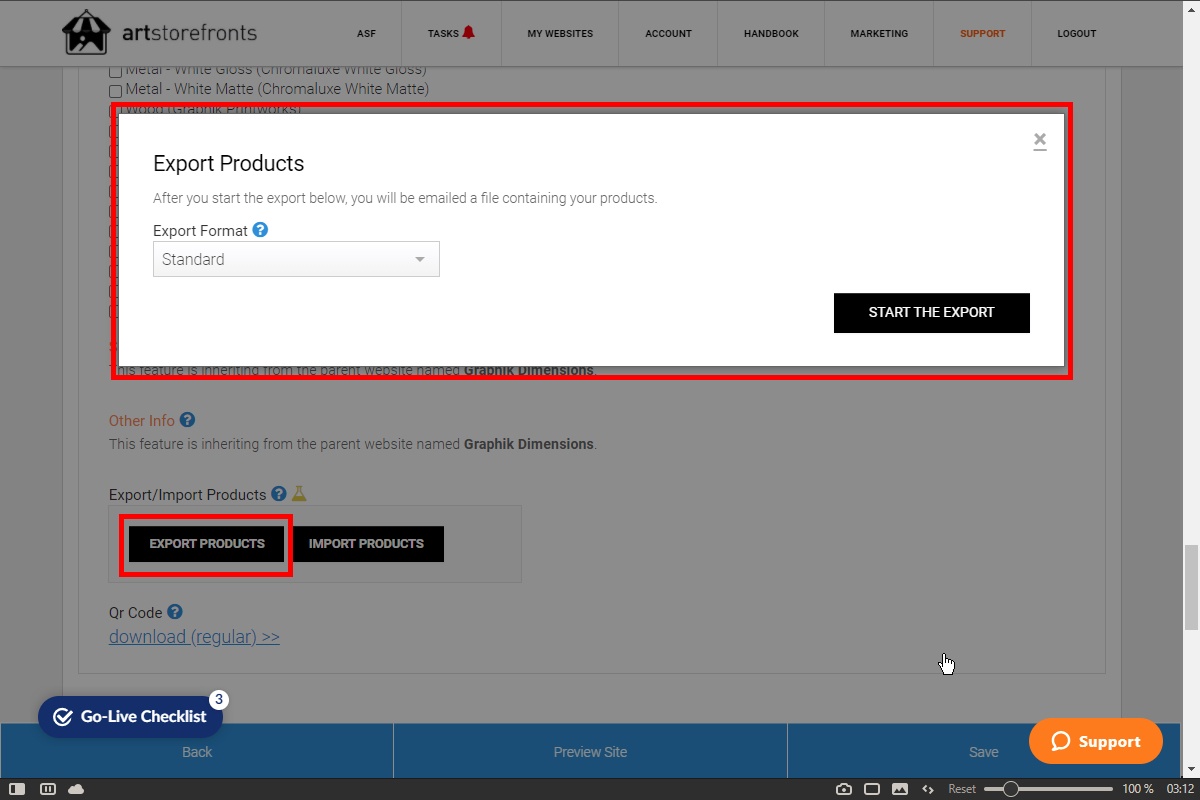The height and width of the screenshot is (800, 1200).
Task: Click the help icon beside Export/Import Products
Action: (x=279, y=494)
